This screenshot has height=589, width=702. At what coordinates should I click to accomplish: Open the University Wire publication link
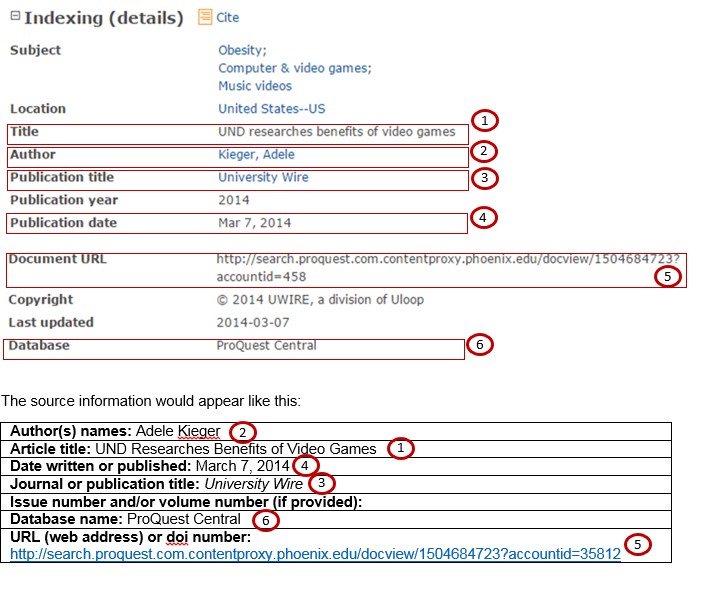coord(263,177)
